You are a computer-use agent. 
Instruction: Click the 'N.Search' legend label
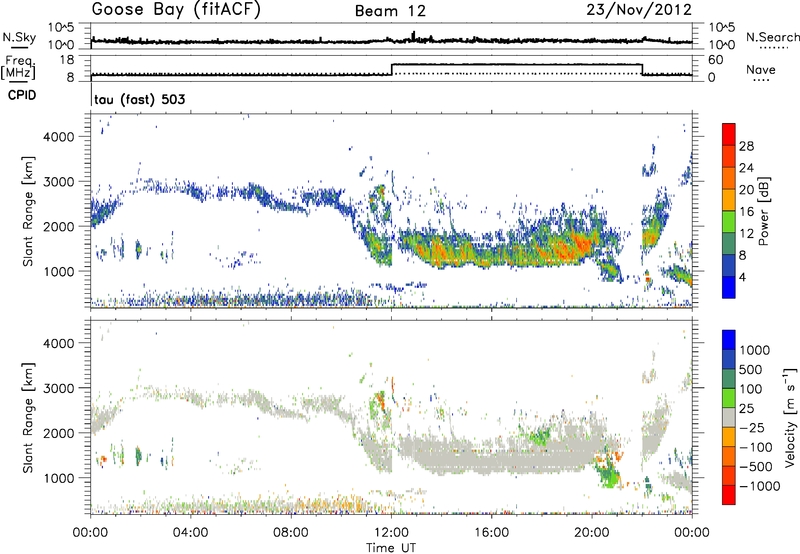(x=772, y=37)
